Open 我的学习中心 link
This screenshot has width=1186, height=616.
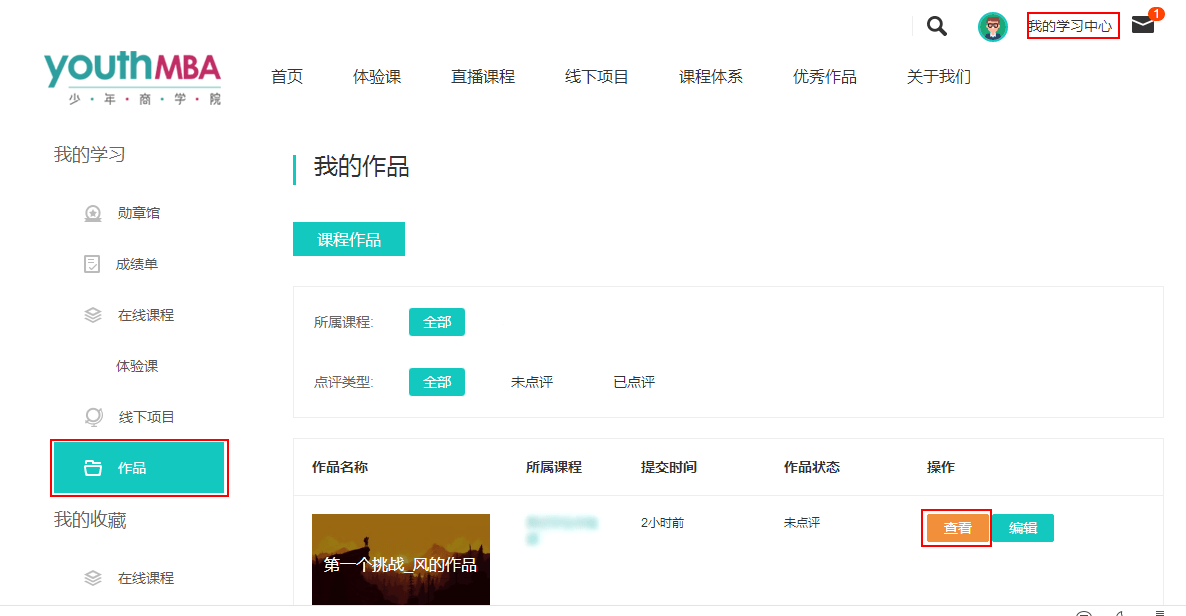click(x=1071, y=26)
